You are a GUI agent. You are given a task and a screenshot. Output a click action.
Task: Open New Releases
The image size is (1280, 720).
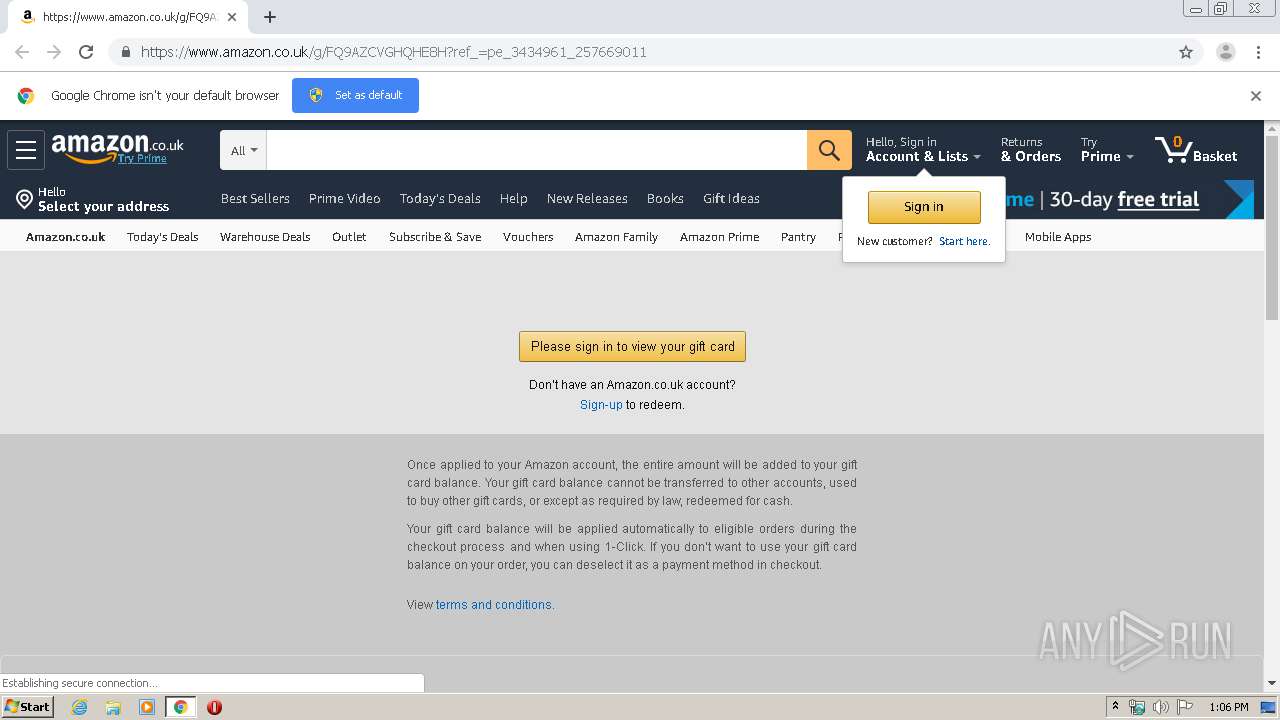(x=587, y=199)
